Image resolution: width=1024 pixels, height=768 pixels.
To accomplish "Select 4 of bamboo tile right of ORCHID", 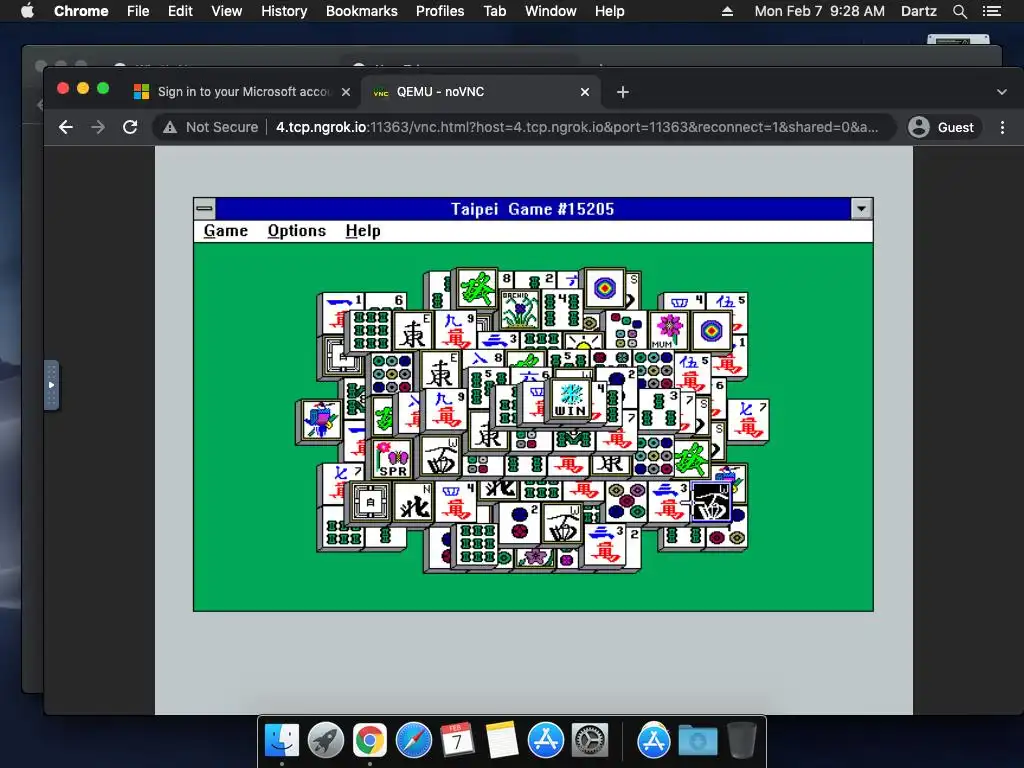I will 562,310.
